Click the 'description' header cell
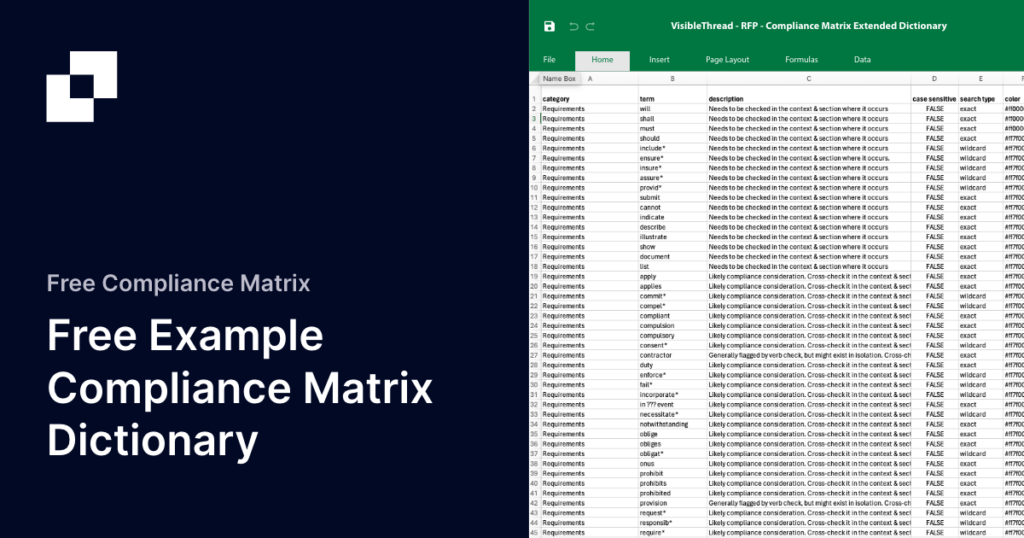Viewport: 1024px width, 538px height. coord(808,99)
